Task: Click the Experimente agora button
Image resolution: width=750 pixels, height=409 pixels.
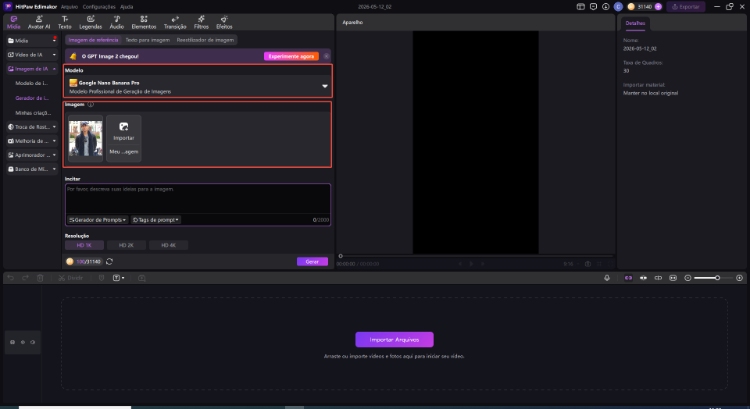Action: tap(291, 56)
